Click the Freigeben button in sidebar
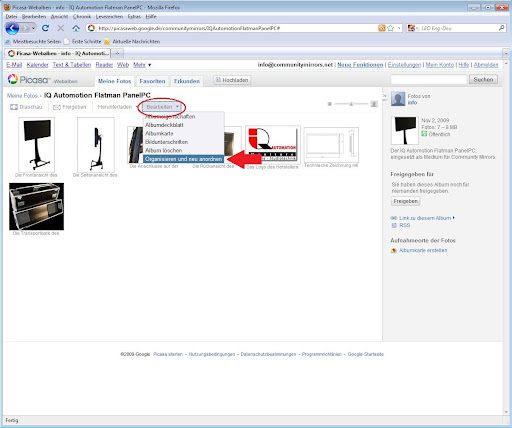 tap(405, 201)
